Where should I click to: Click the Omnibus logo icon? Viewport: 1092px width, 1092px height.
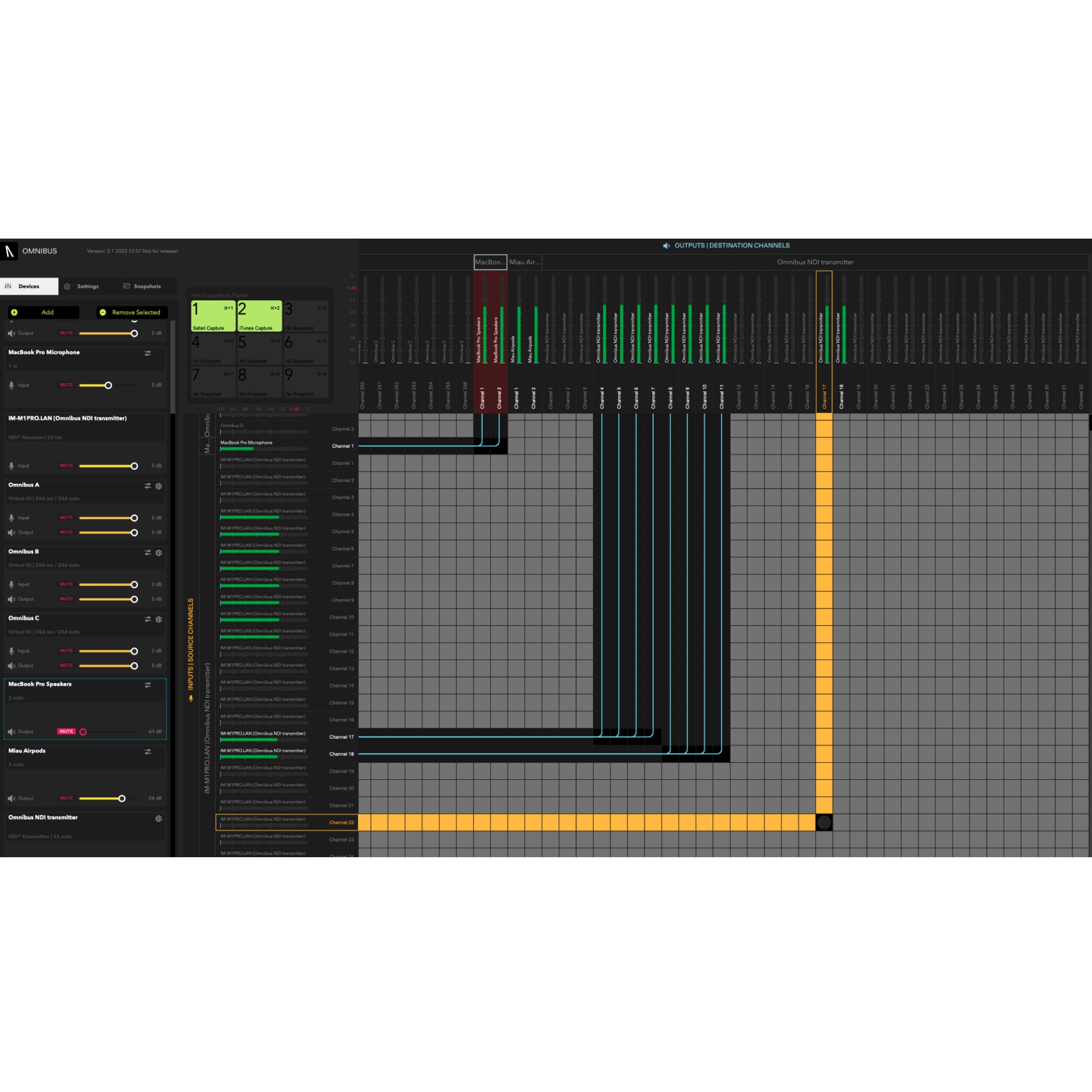[x=10, y=251]
